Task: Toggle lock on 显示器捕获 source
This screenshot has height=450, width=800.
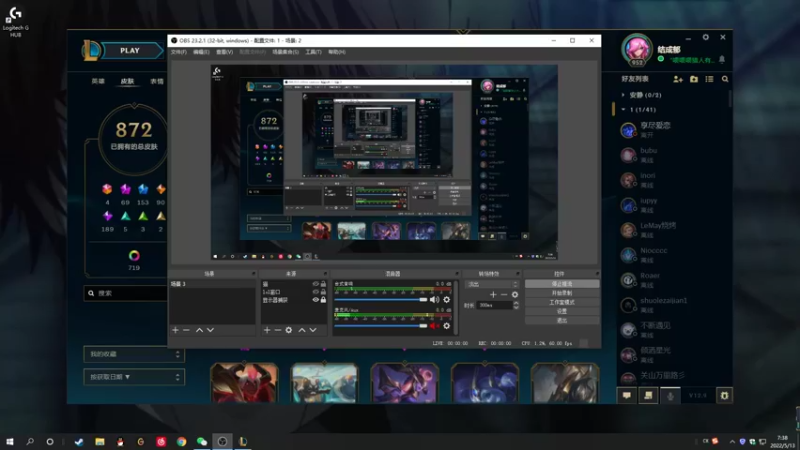Action: (x=323, y=300)
